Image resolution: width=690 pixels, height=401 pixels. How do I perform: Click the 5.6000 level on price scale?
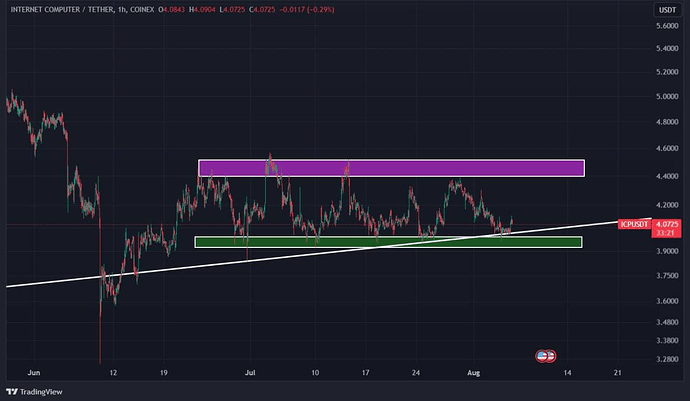tap(668, 24)
